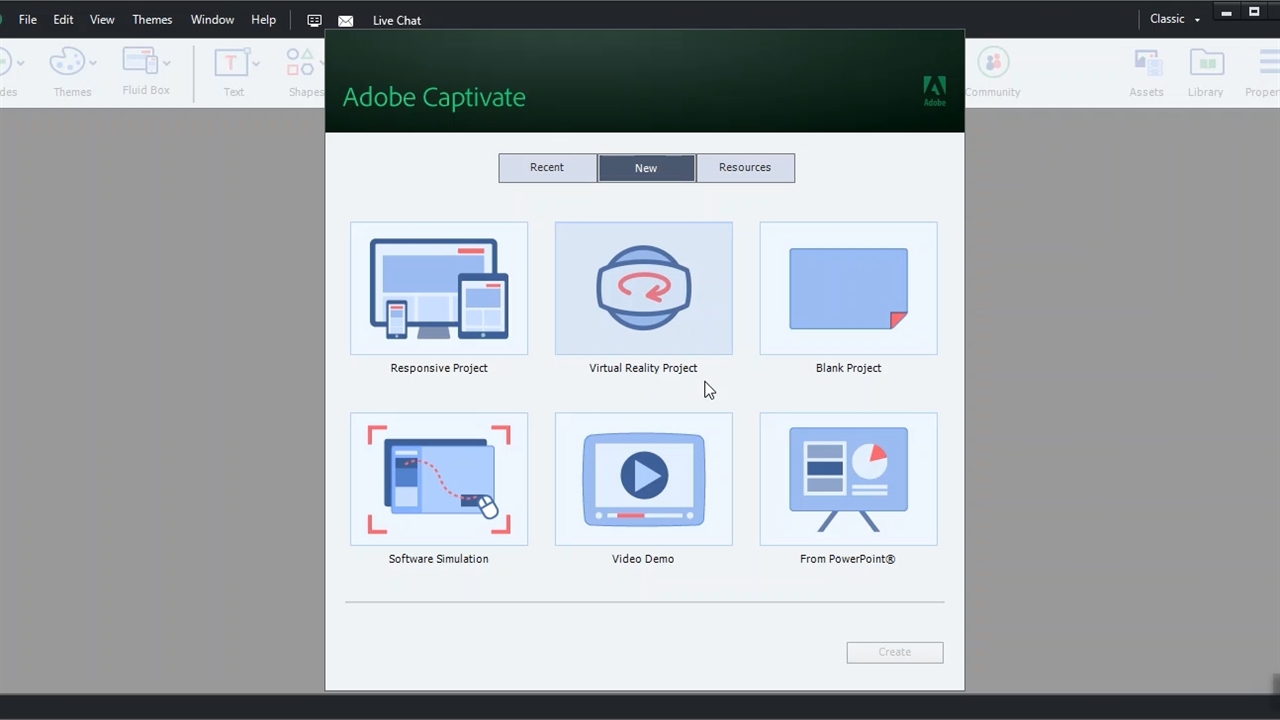Pick the Blank Project thumbnail
The height and width of the screenshot is (720, 1280).
[x=848, y=289]
